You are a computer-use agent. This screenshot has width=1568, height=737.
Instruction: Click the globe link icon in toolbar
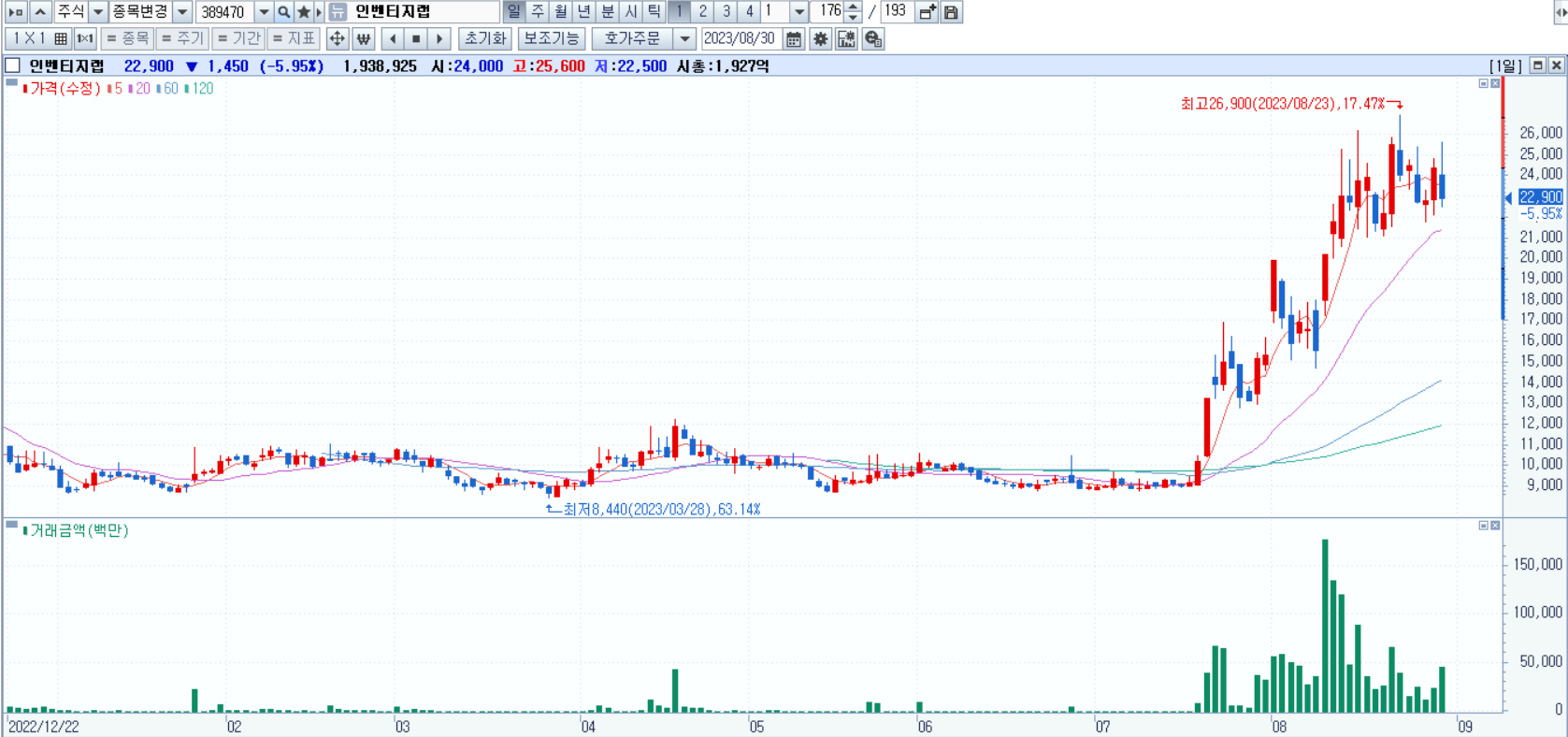pos(873,38)
